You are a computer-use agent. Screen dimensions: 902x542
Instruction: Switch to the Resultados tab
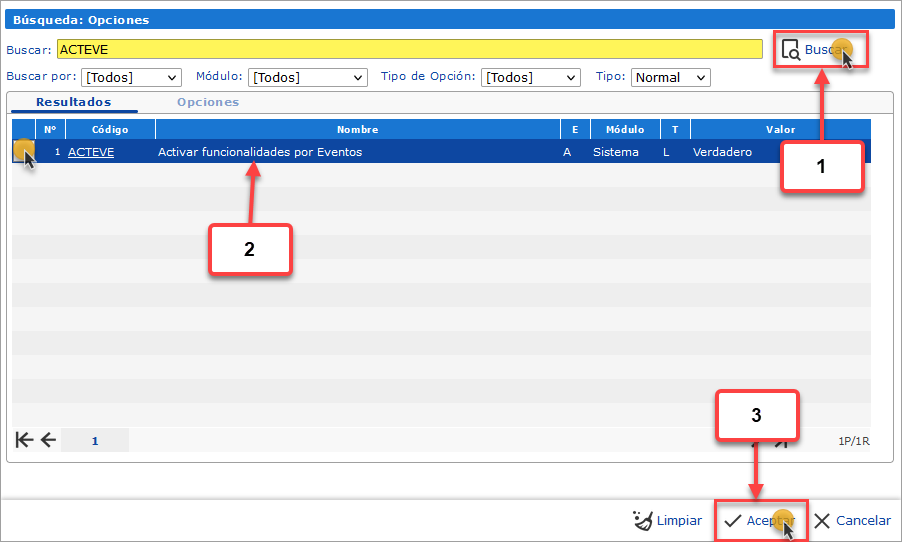coord(74,102)
